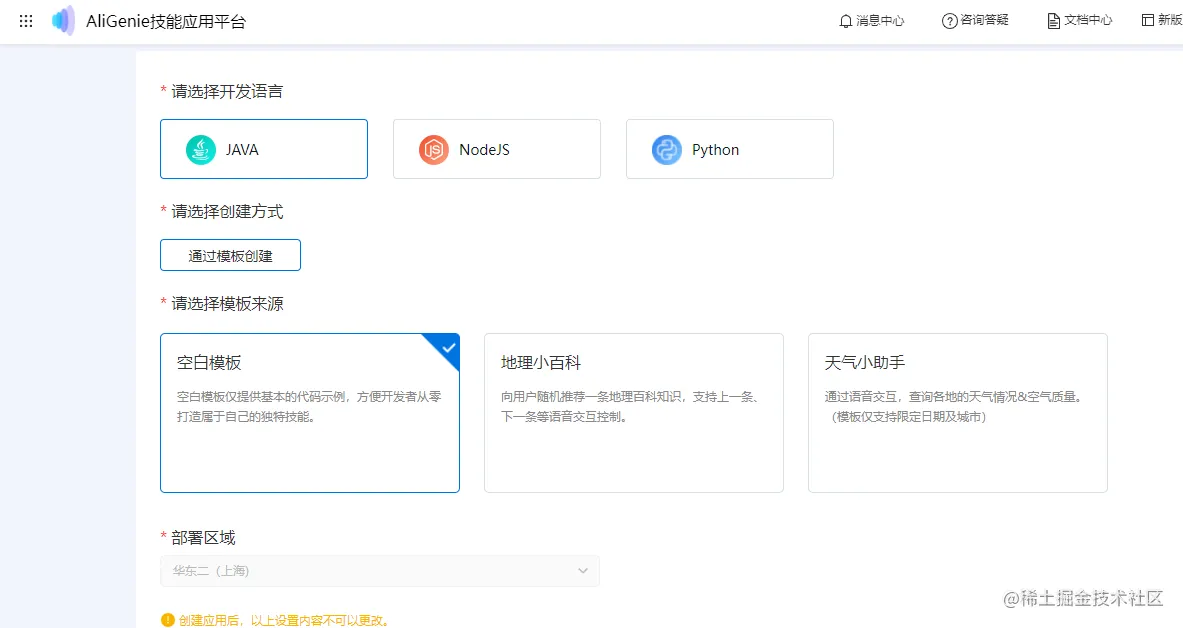Open 咨询答疑 in the top bar

click(975, 20)
